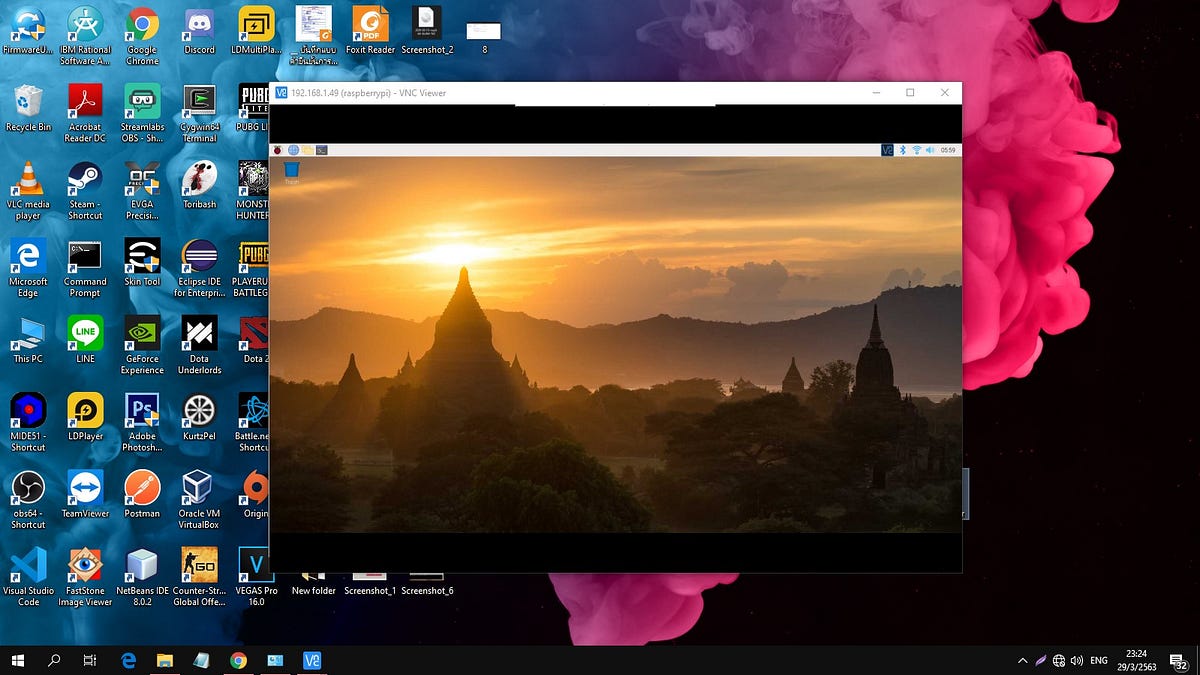Image resolution: width=1200 pixels, height=675 pixels.
Task: Select the Steam shortcut icon
Action: coord(85,190)
